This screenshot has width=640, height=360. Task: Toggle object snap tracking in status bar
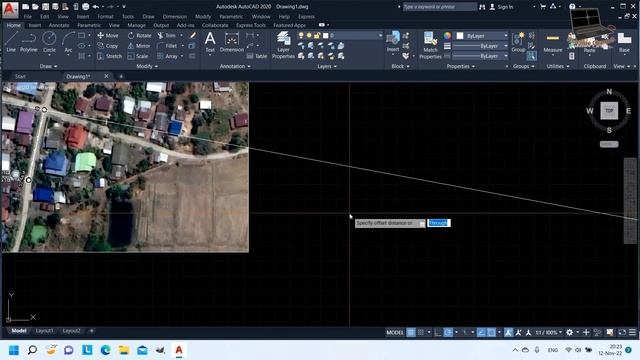tap(482, 333)
